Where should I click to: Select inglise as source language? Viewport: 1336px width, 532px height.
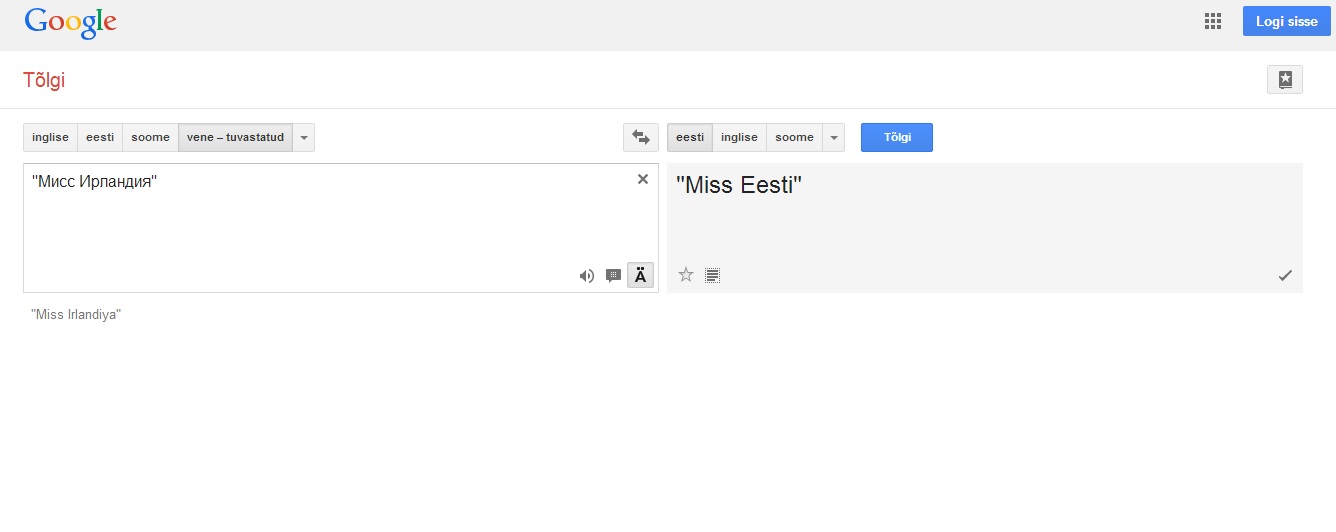50,137
